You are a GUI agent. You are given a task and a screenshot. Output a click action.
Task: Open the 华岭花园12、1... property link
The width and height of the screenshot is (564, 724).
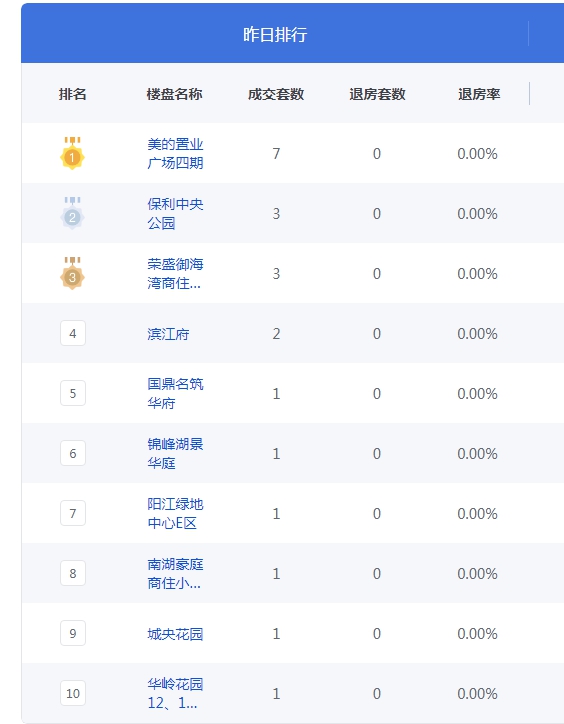point(175,694)
